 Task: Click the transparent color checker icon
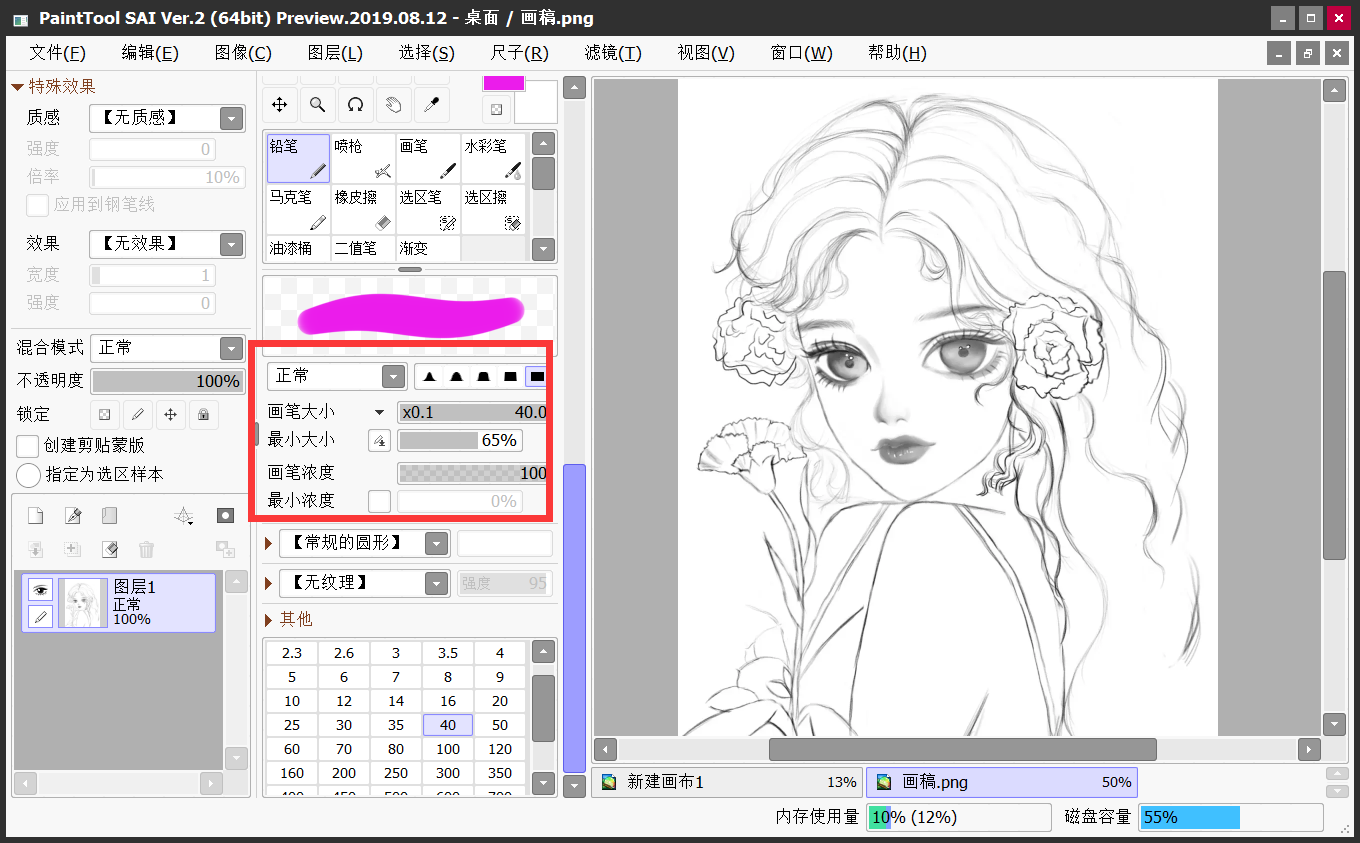pyautogui.click(x=496, y=109)
